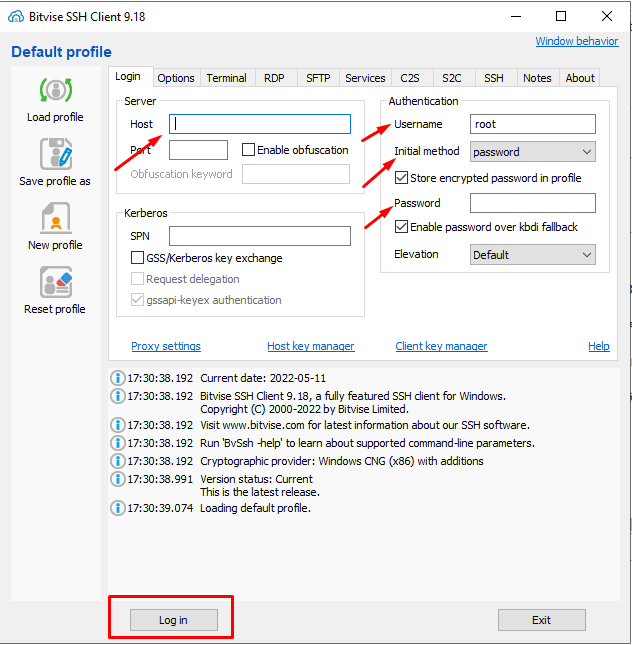Click the Load profile icon
632x645 pixels.
pyautogui.click(x=56, y=90)
